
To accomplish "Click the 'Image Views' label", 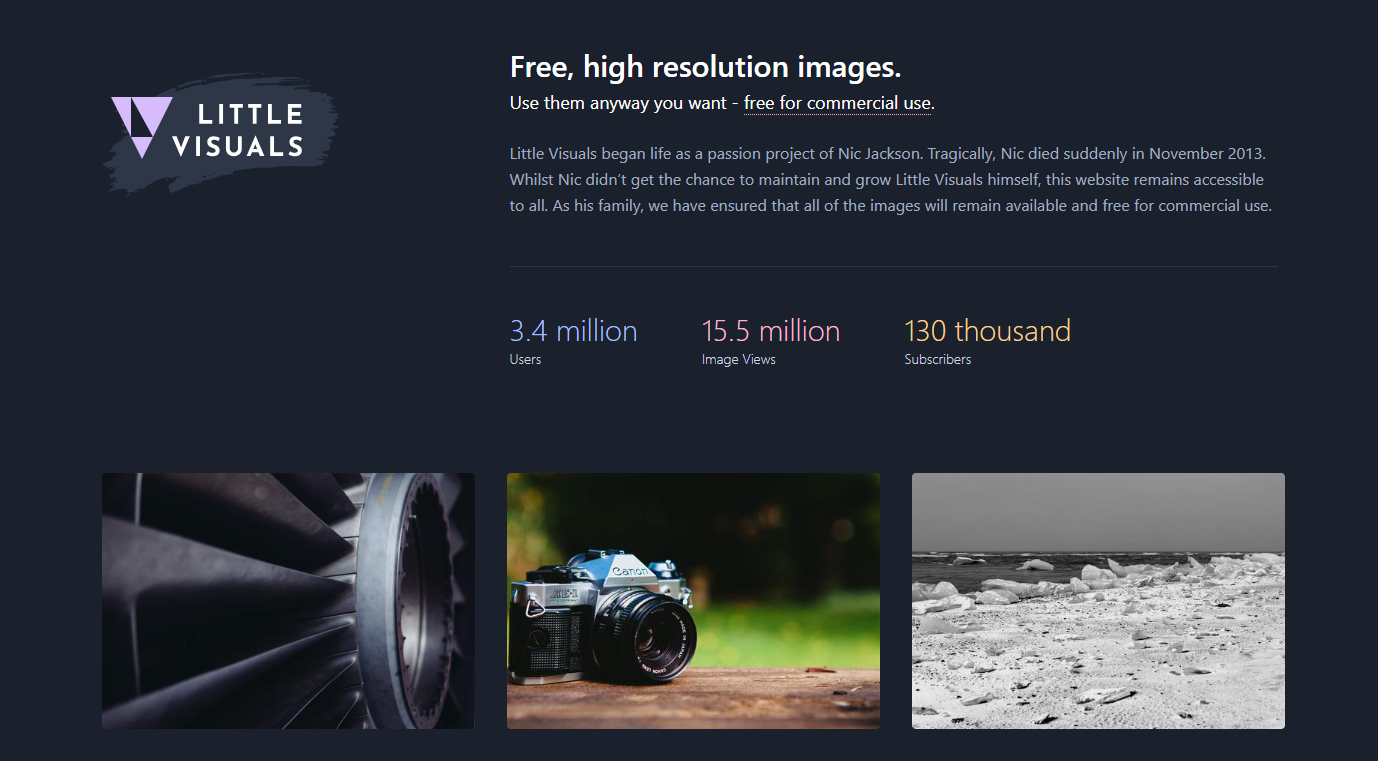I will [x=739, y=359].
